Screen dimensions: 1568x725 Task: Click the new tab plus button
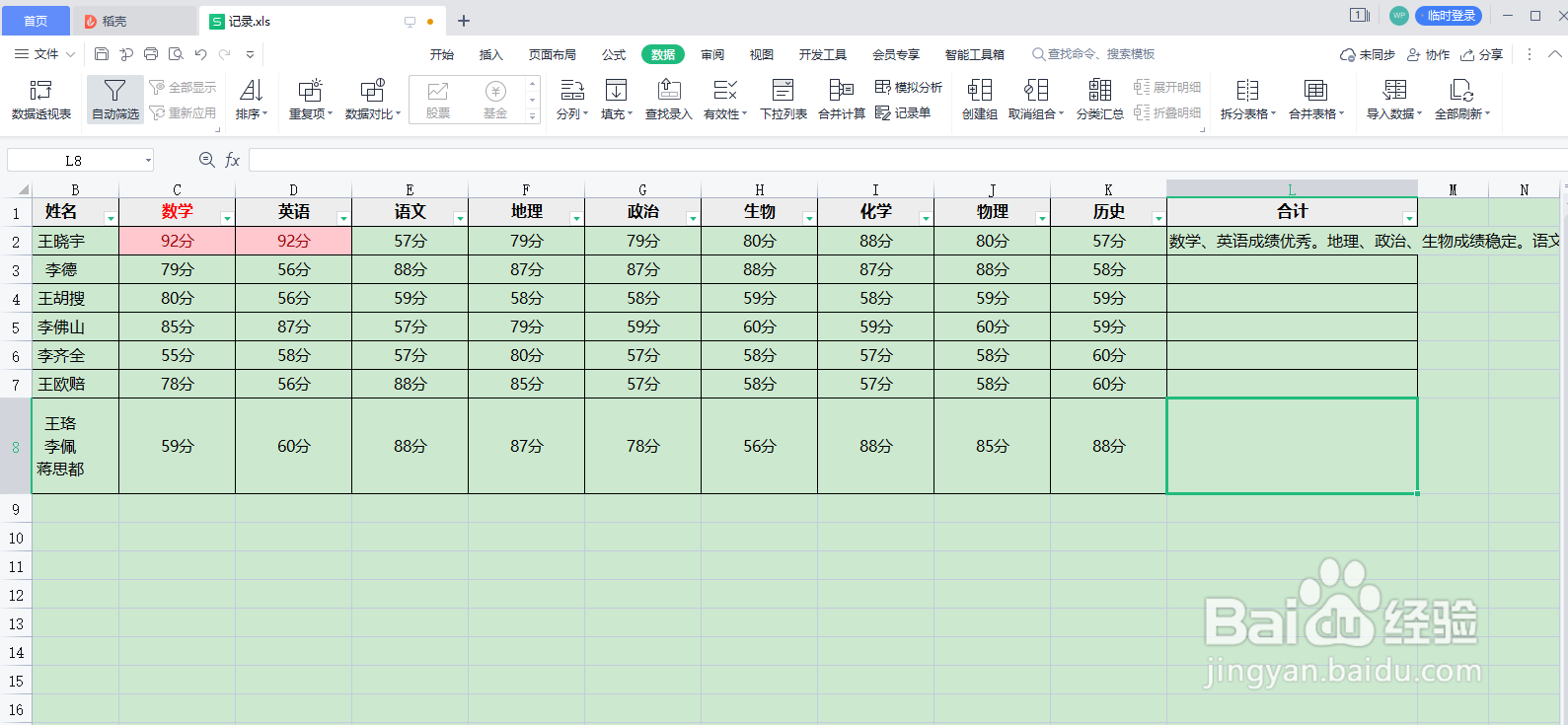coord(464,21)
